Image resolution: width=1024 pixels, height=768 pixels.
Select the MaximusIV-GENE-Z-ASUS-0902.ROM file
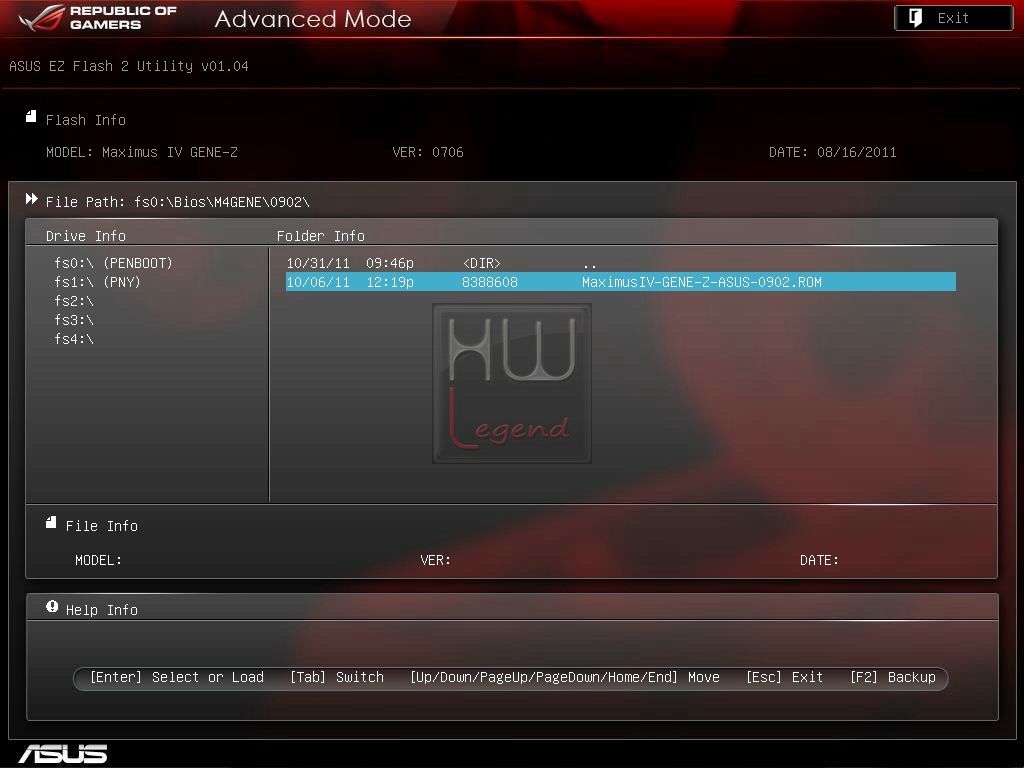pos(620,282)
